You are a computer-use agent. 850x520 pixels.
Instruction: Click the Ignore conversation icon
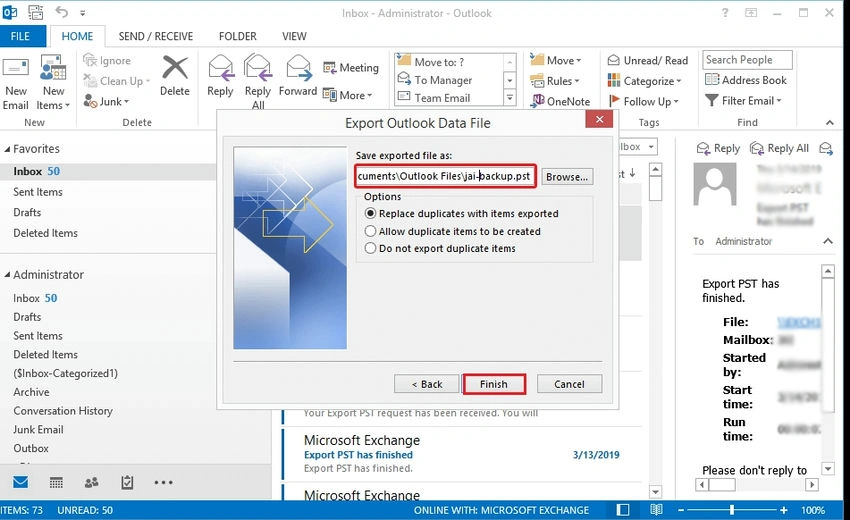click(89, 60)
